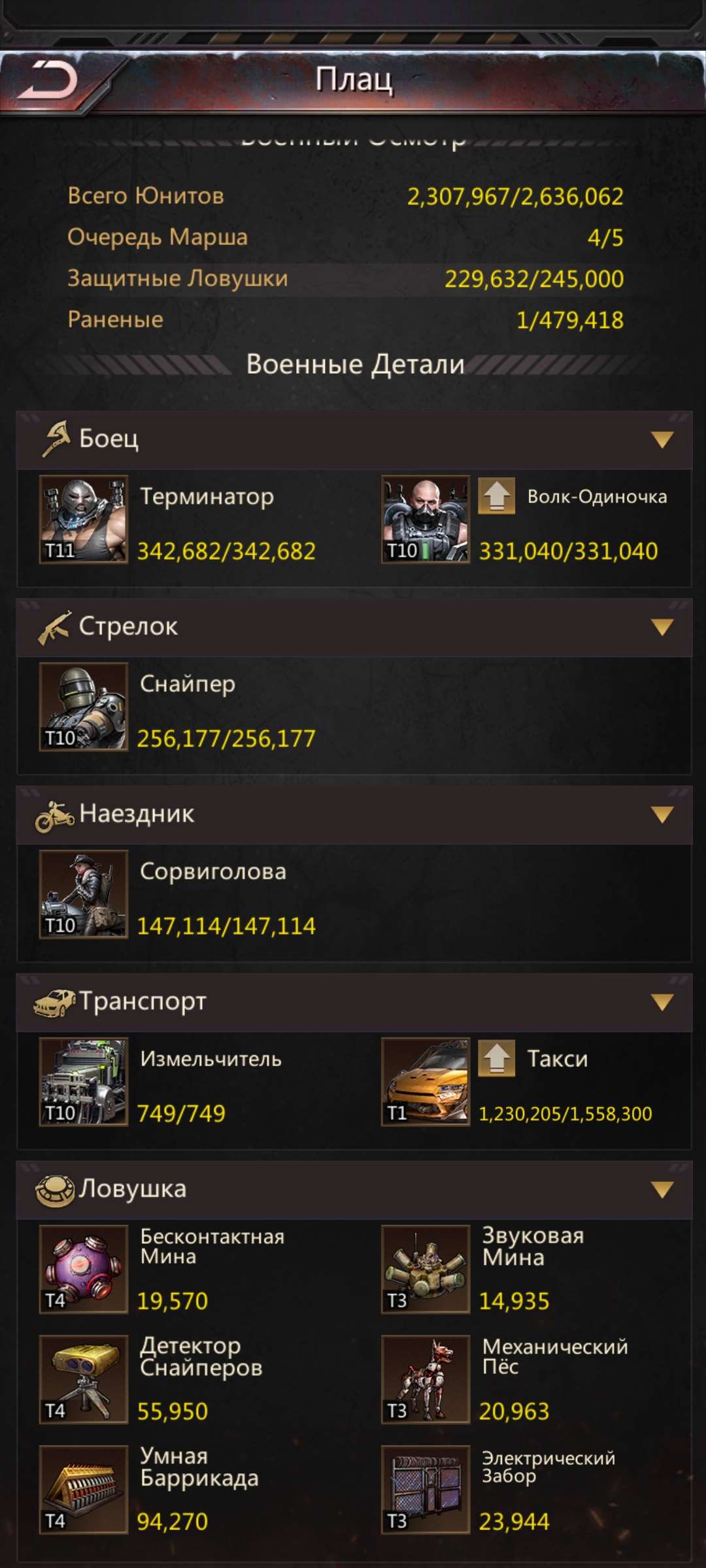Collapse the Транспорт section arrow
Image resolution: width=706 pixels, height=1568 pixels.
pos(662,1002)
